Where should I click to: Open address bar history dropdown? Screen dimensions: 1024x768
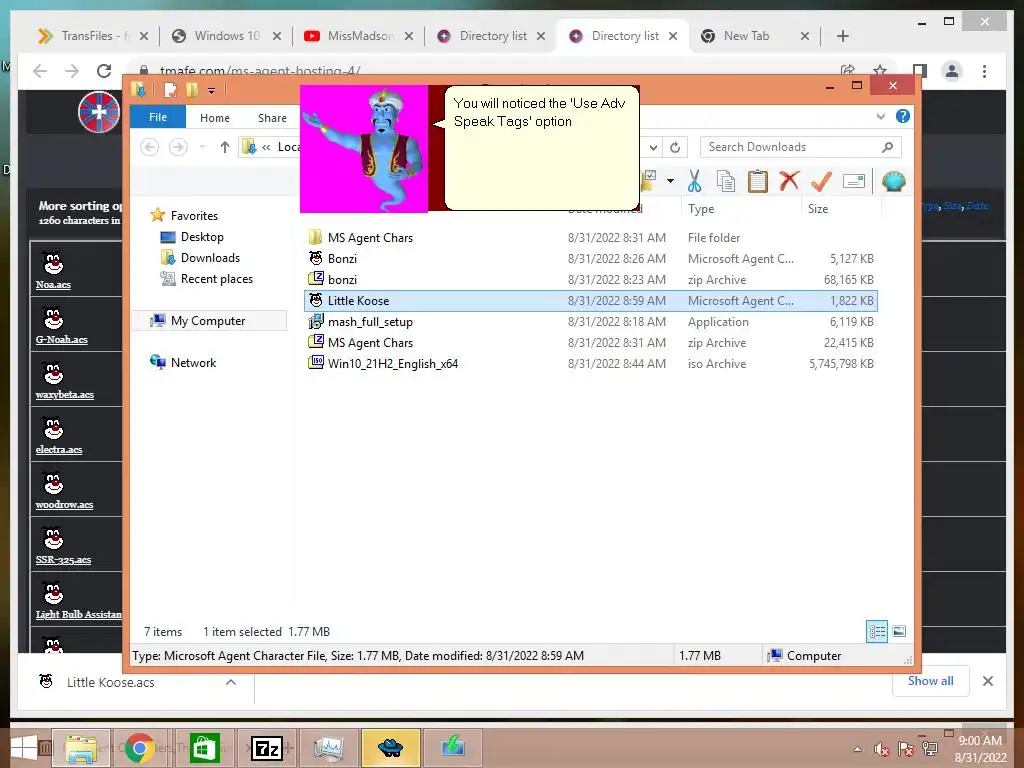(653, 148)
